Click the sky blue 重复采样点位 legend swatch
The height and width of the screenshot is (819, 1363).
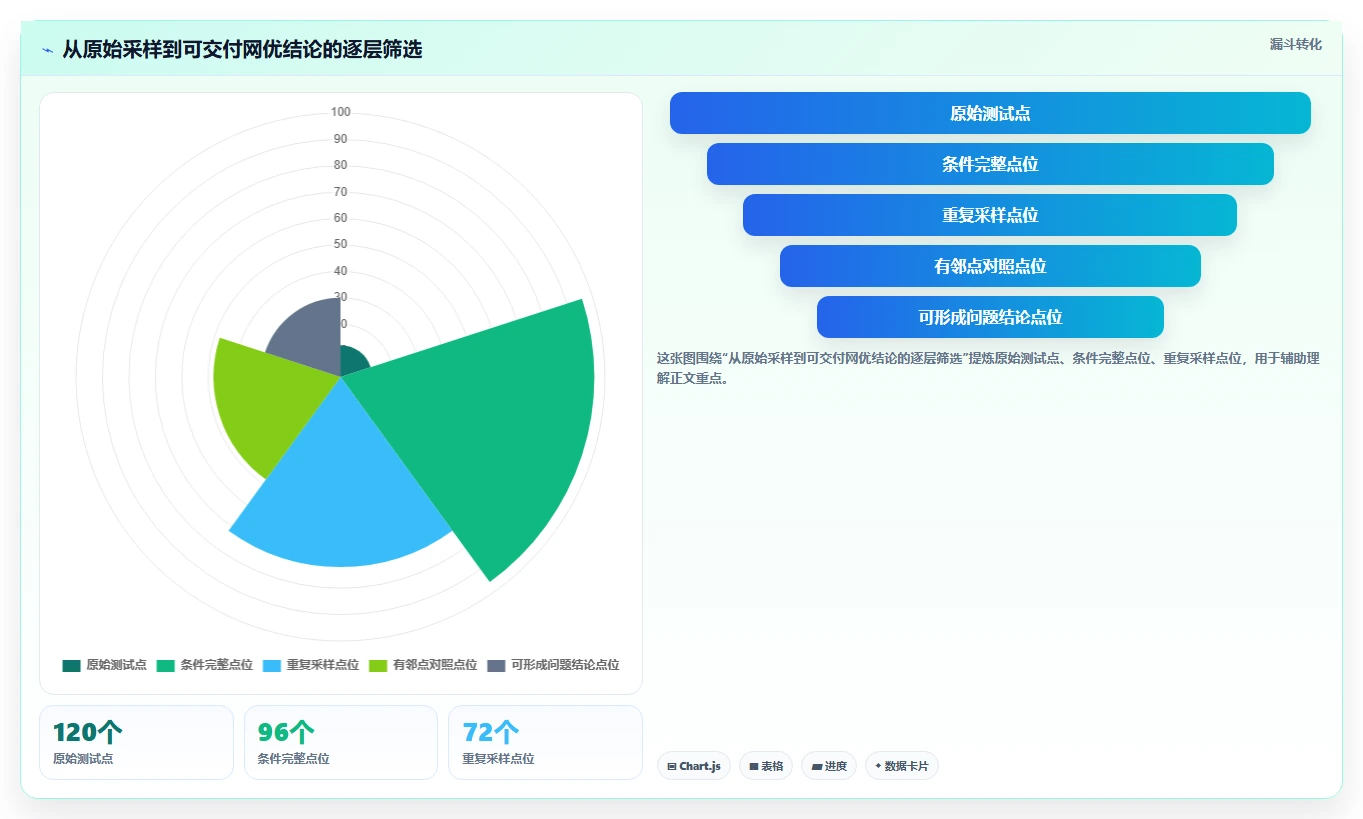[x=272, y=665]
